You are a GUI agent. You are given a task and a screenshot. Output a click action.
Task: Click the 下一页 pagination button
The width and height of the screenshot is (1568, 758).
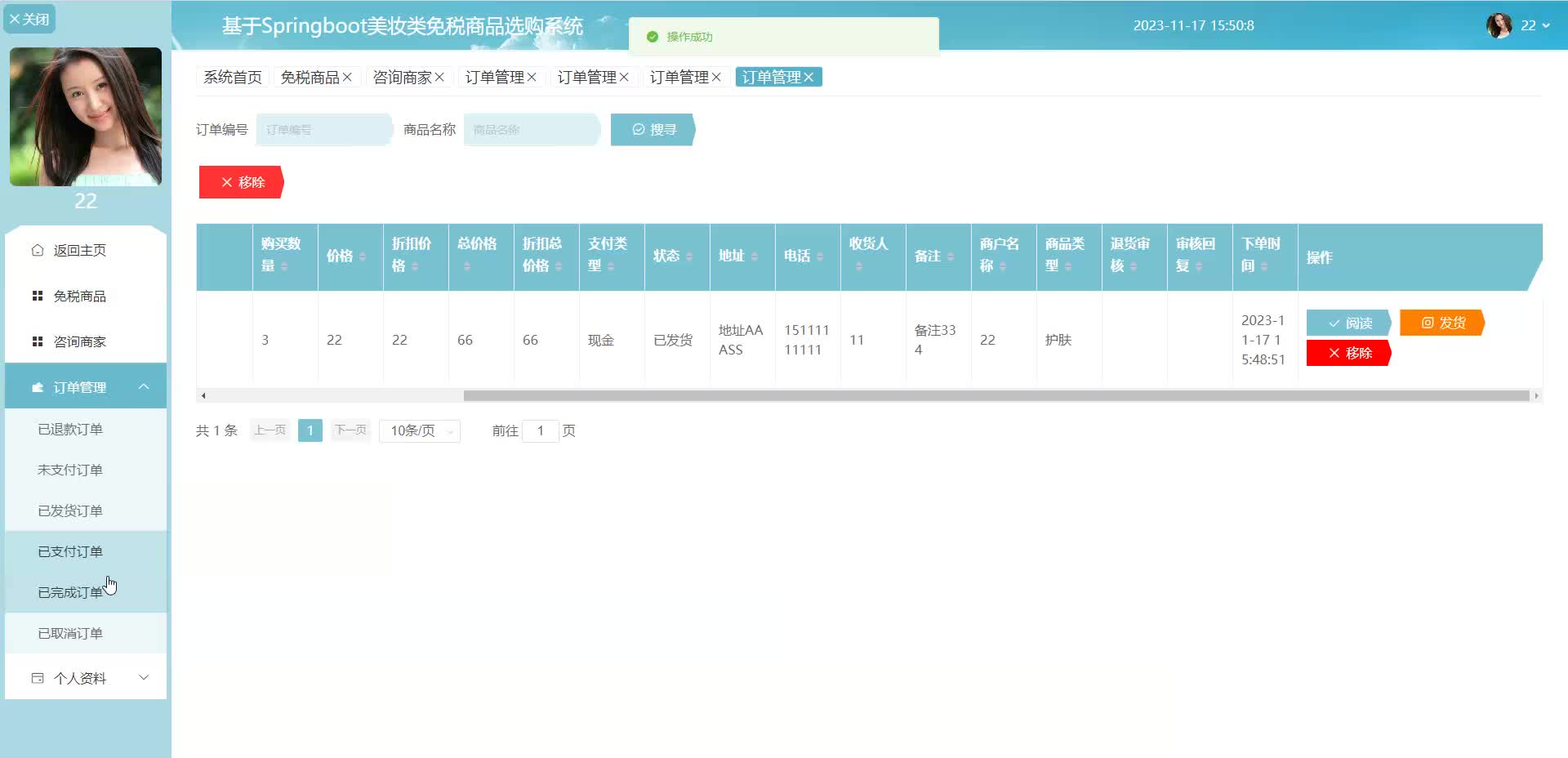(351, 430)
